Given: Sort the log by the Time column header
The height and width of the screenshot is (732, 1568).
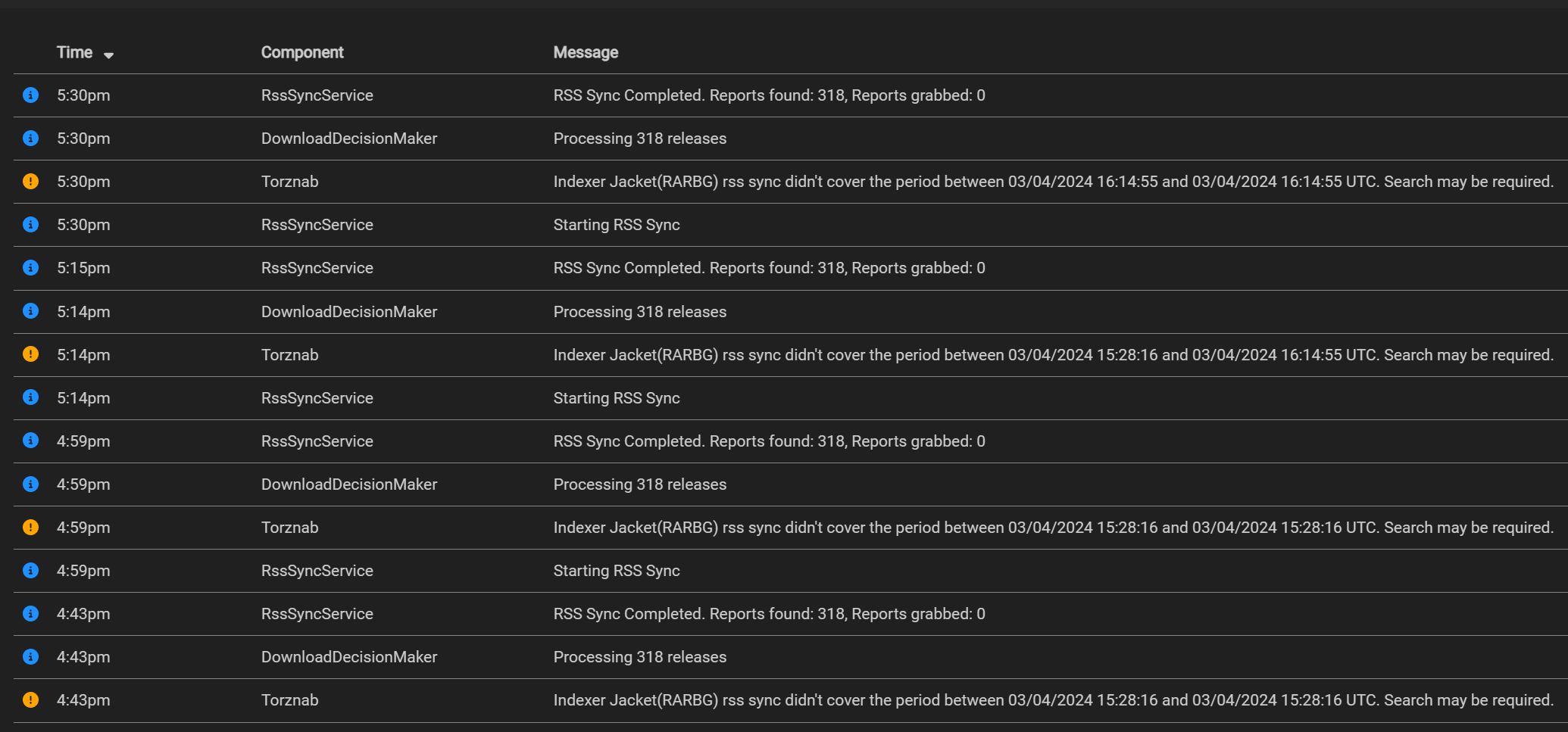Looking at the screenshot, I should pos(74,52).
